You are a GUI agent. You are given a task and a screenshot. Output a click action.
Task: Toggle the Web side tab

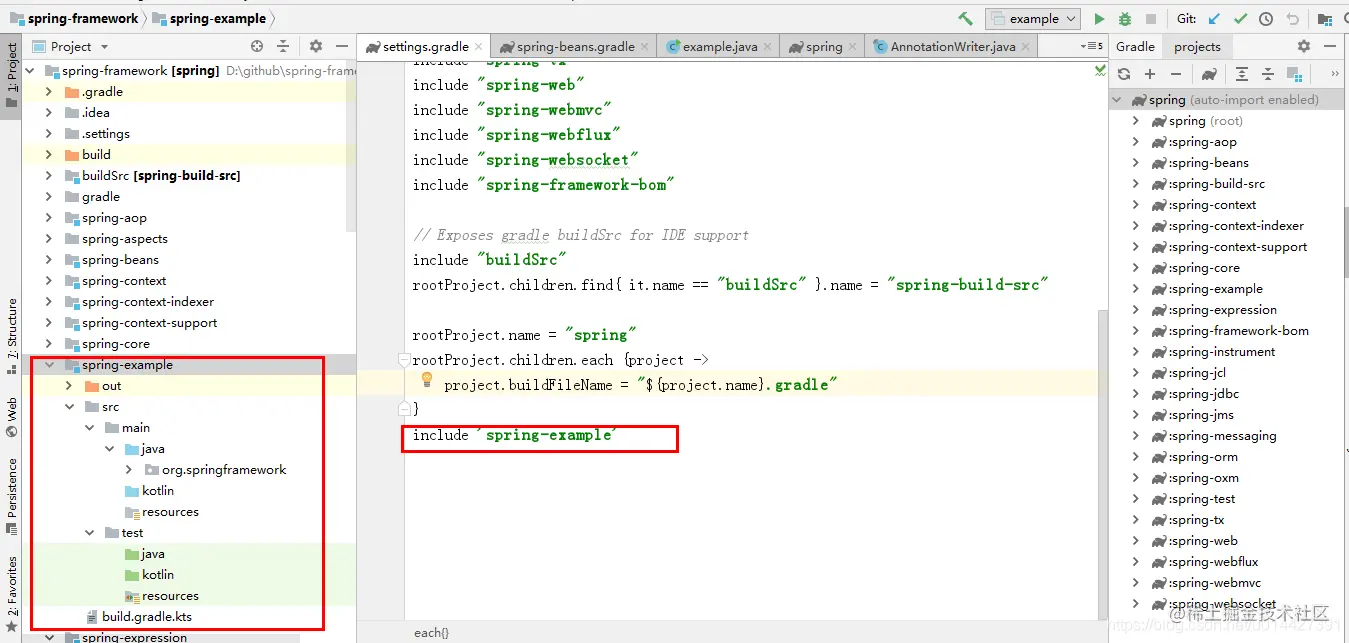pos(11,417)
